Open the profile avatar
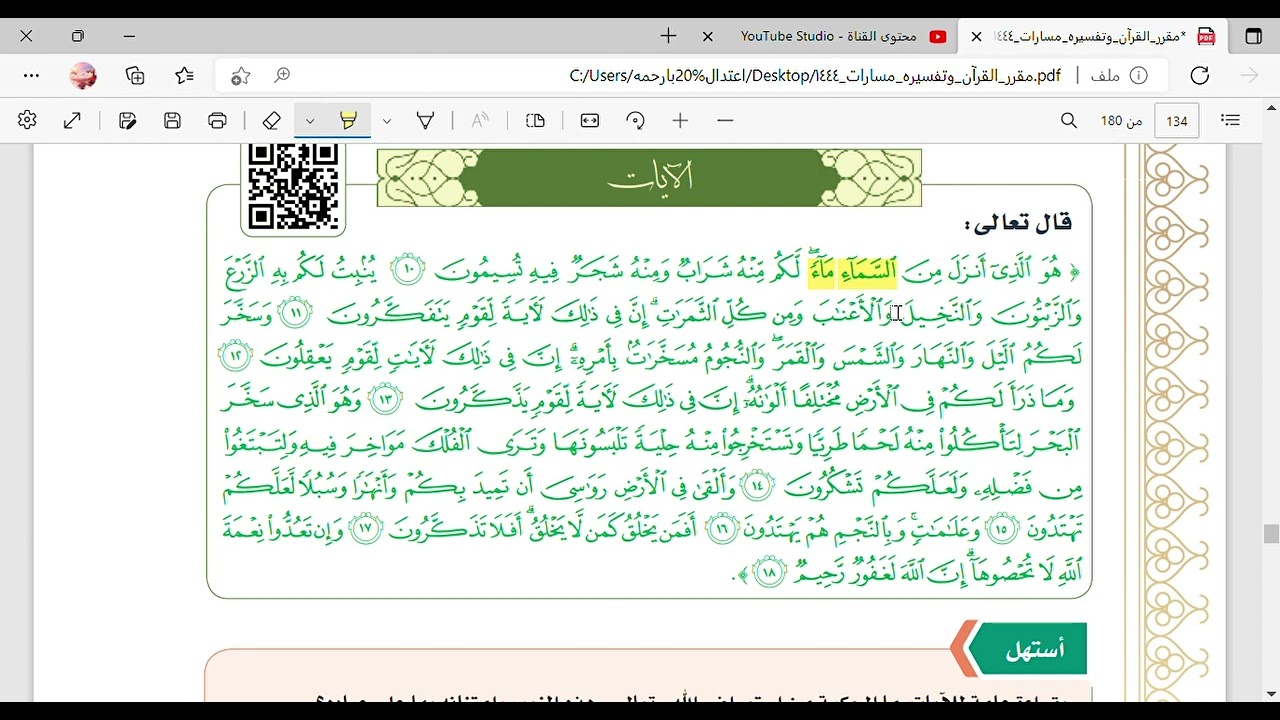The width and height of the screenshot is (1280, 720). (x=83, y=75)
